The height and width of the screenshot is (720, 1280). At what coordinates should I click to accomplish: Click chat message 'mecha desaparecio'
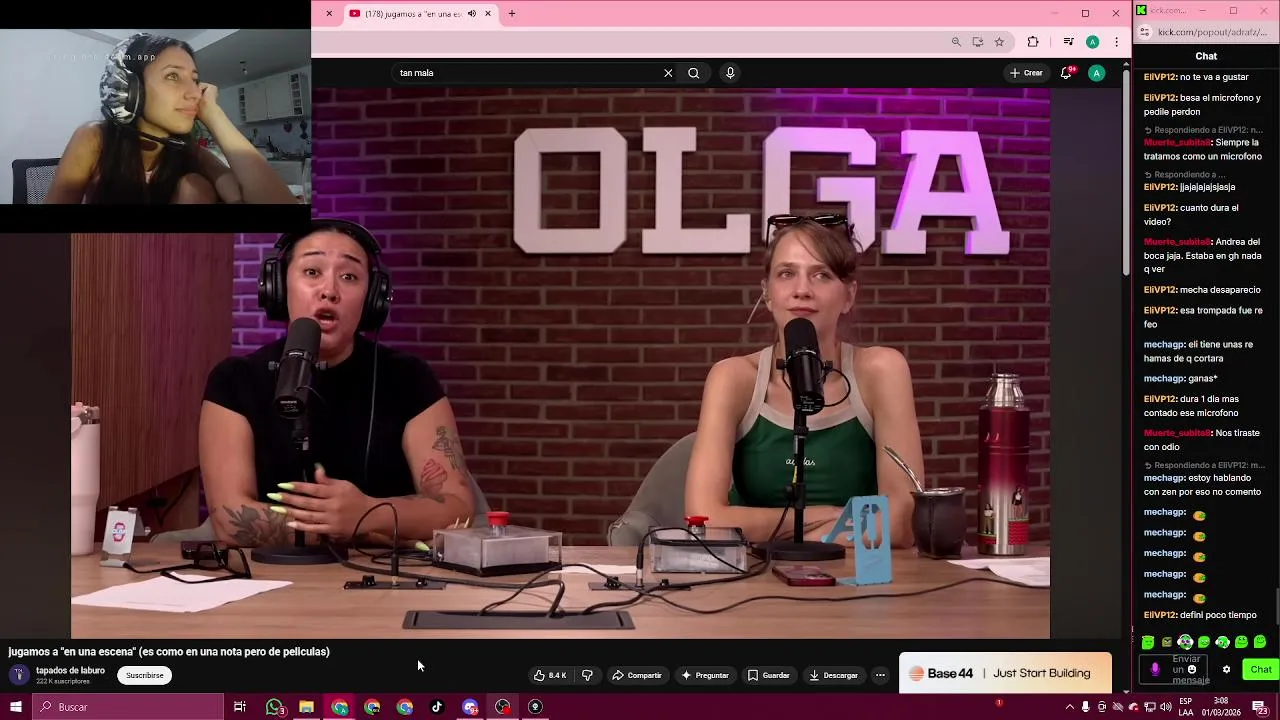click(x=1220, y=290)
